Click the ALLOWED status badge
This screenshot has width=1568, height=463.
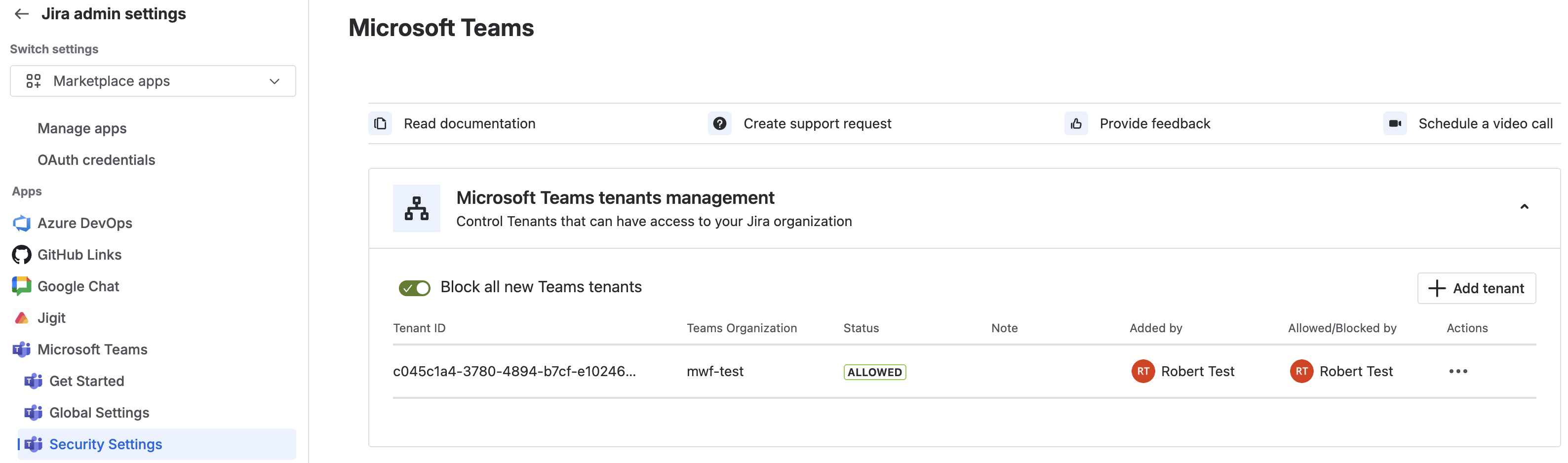(874, 372)
